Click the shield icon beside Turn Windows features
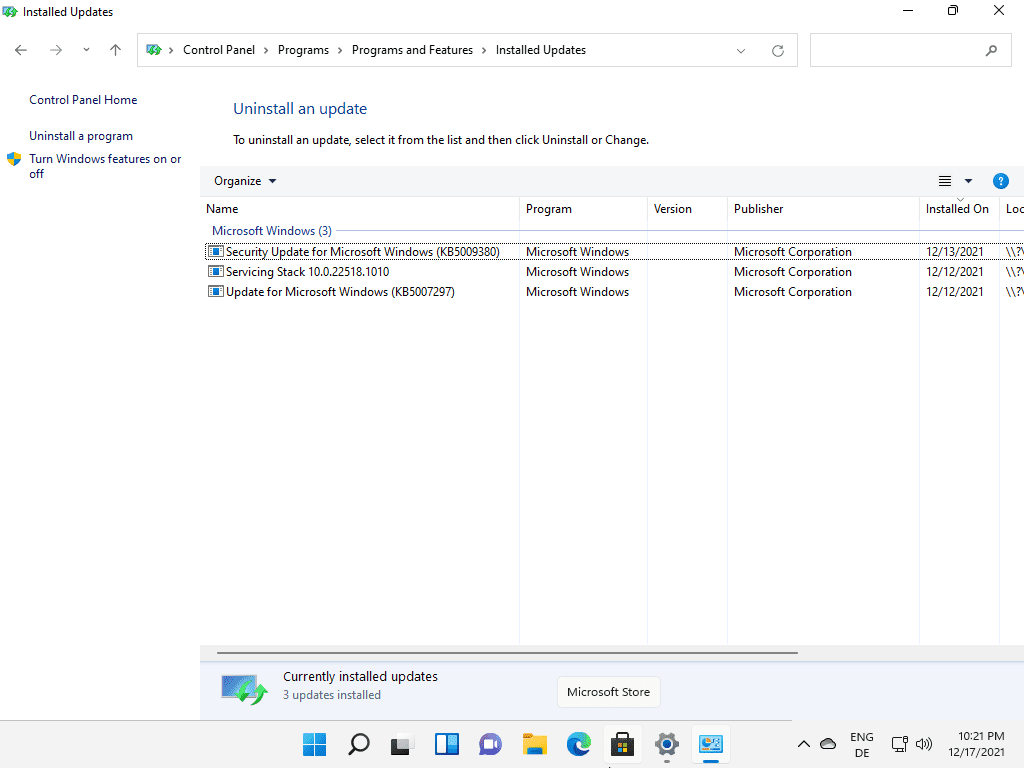The height and width of the screenshot is (768, 1024). point(14,158)
